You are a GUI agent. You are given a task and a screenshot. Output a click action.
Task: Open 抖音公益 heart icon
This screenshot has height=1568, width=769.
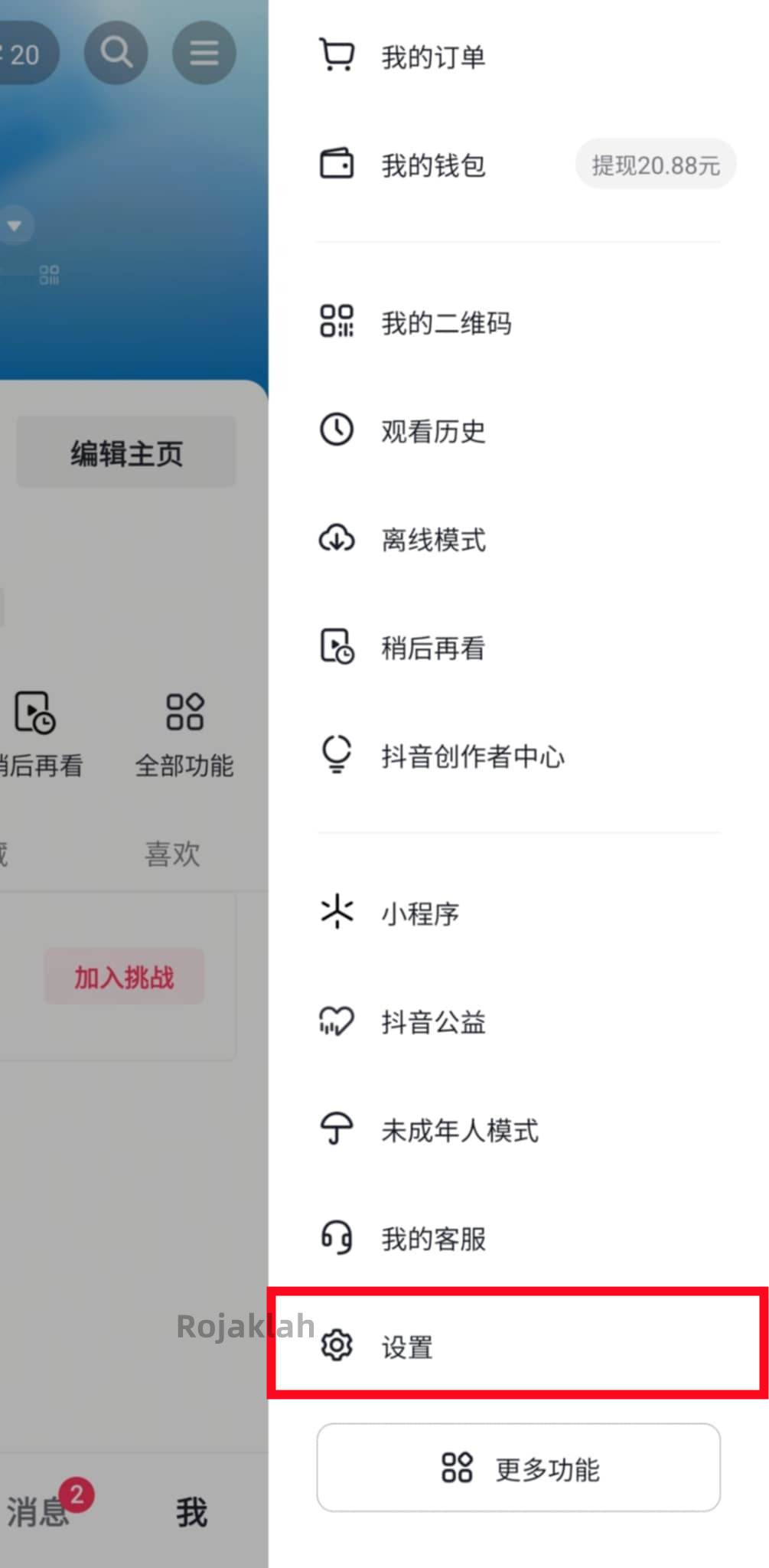pos(336,1021)
